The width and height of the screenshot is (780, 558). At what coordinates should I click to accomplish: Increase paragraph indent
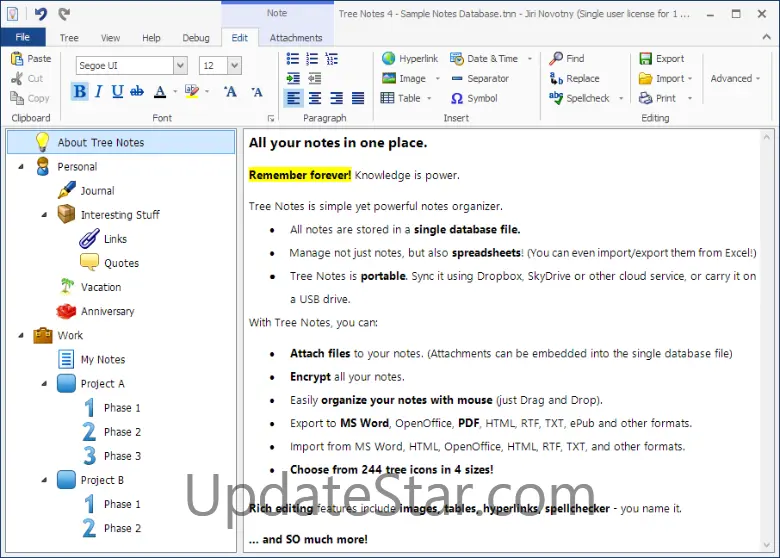pos(293,78)
